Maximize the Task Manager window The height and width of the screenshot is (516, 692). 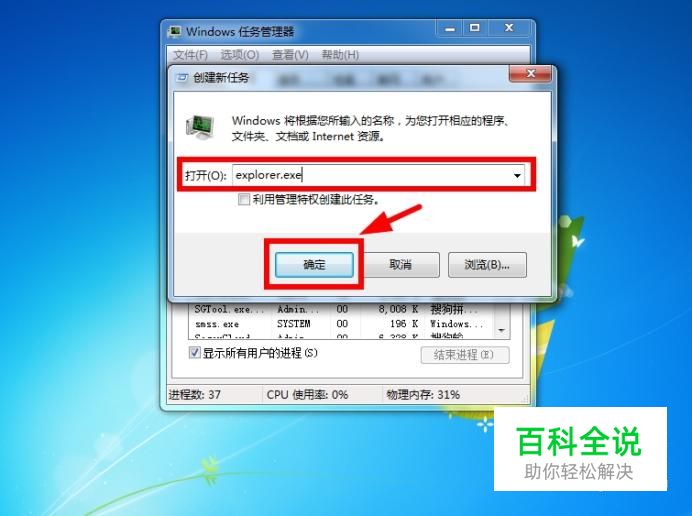point(474,29)
